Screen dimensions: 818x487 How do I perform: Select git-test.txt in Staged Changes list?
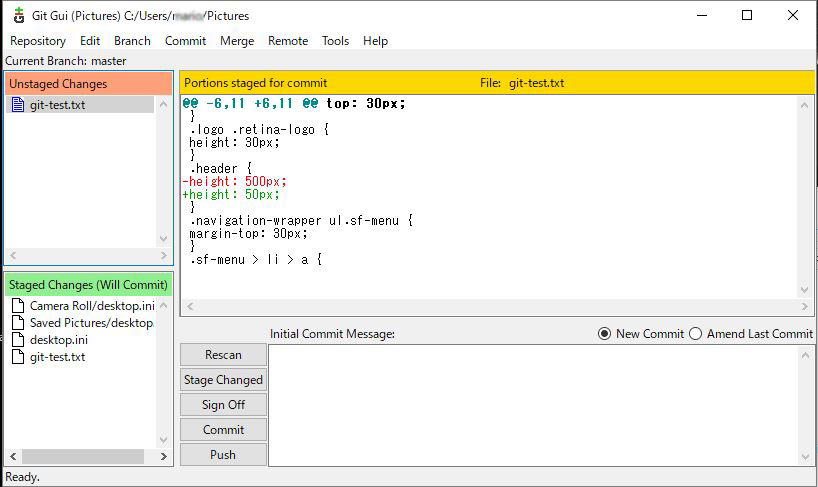point(57,357)
